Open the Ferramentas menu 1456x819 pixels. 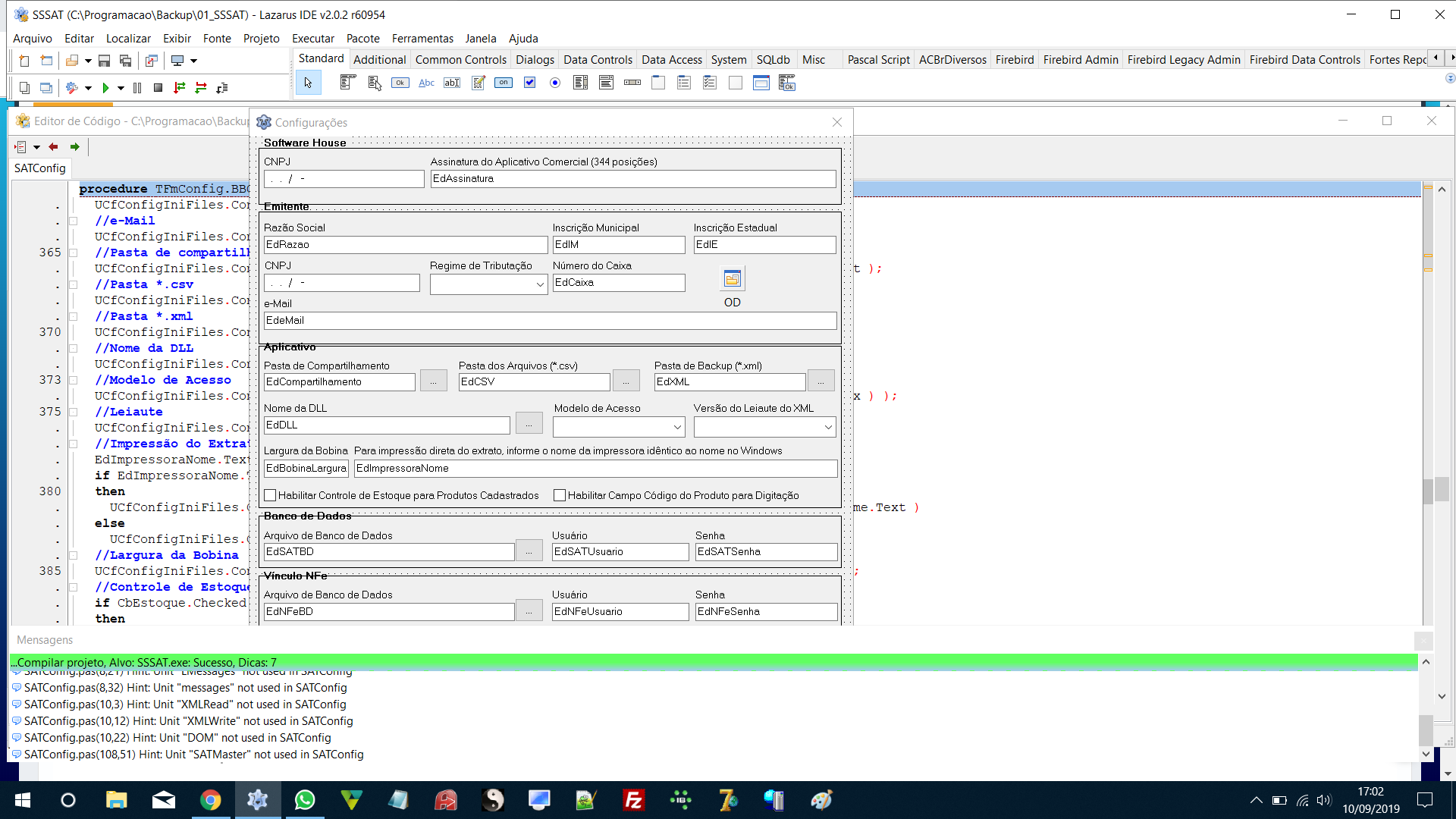(422, 38)
